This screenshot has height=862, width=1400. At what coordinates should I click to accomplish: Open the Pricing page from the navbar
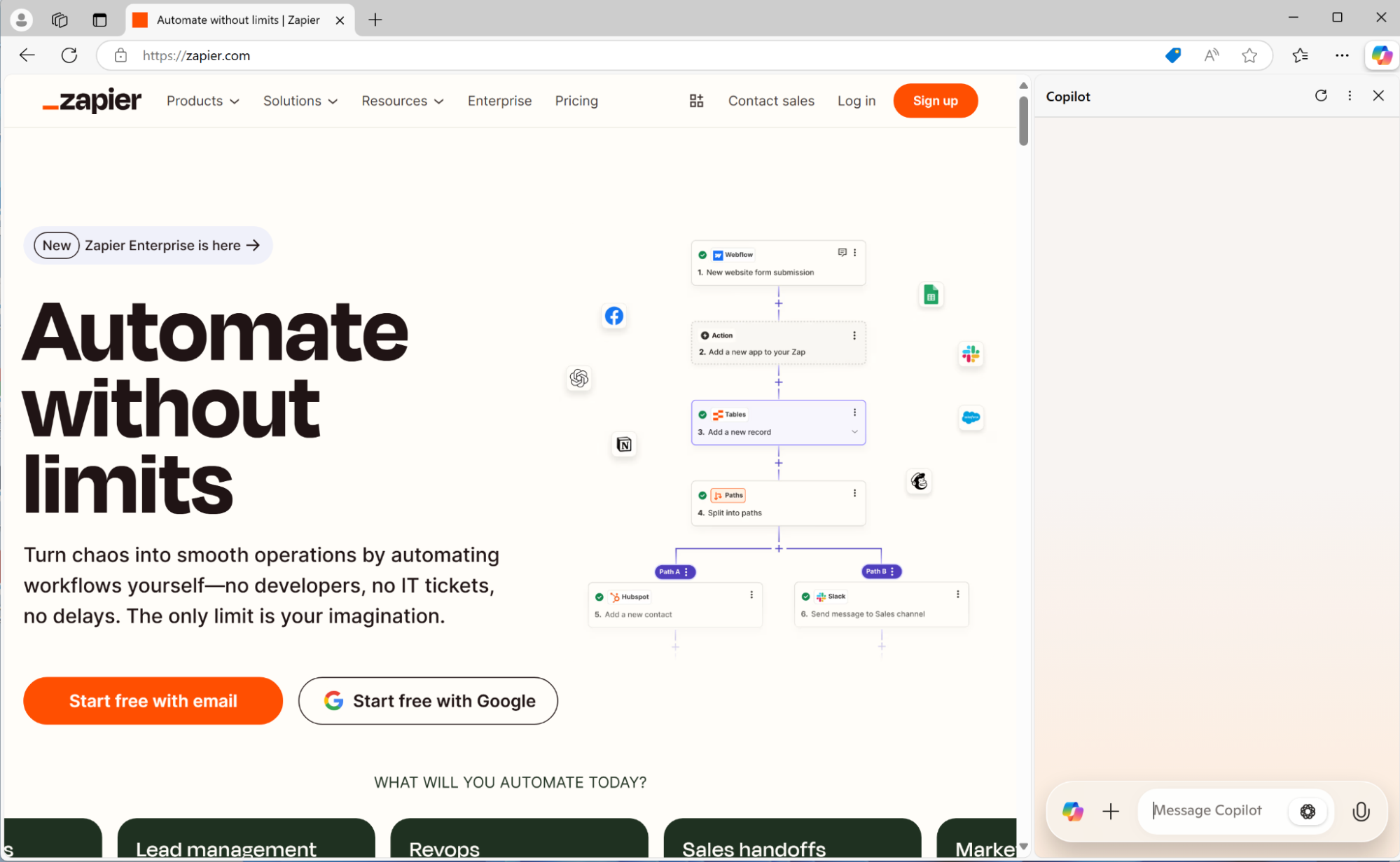click(576, 101)
